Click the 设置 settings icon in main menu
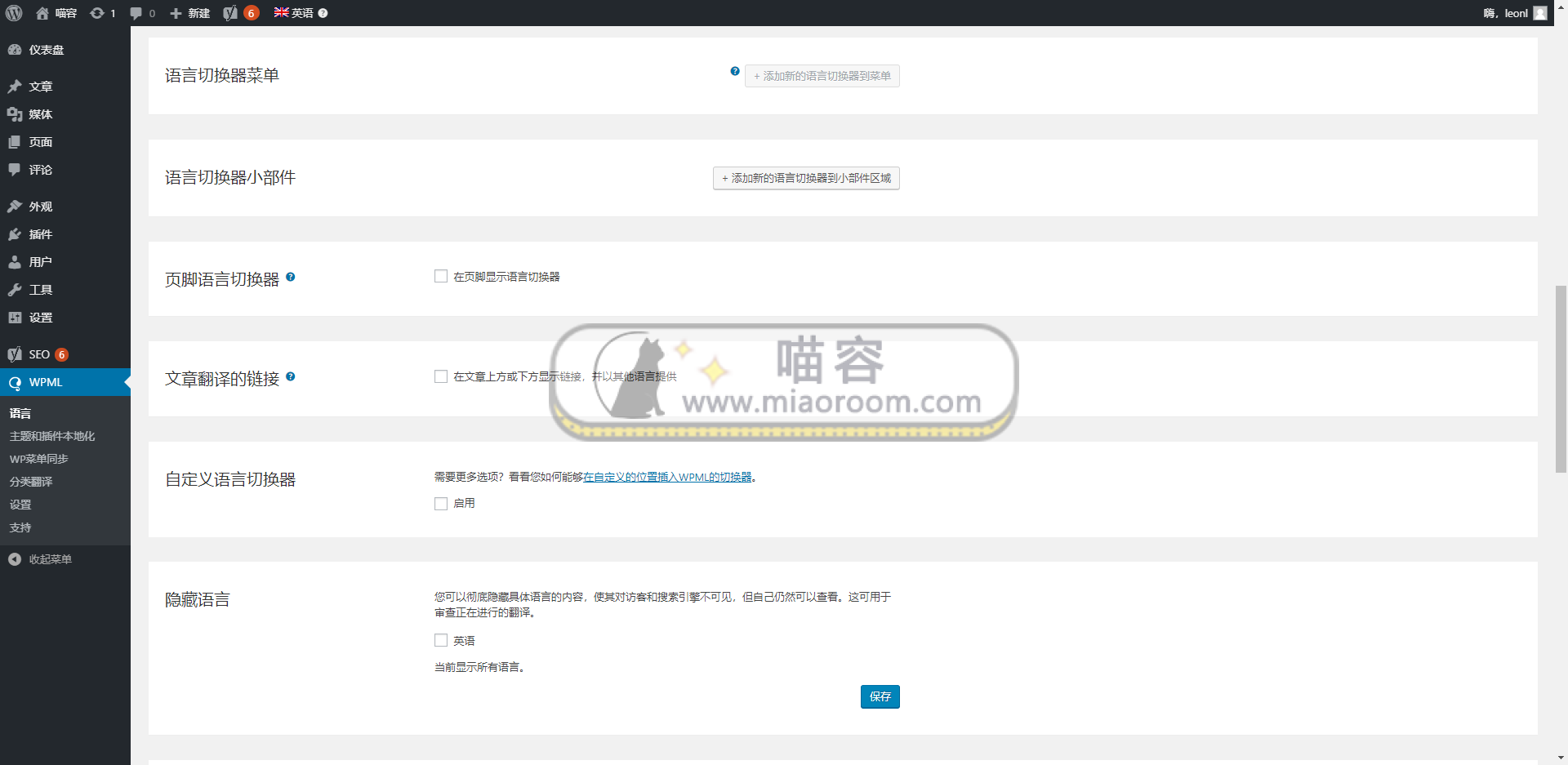This screenshot has height=765, width=1568. (x=15, y=318)
